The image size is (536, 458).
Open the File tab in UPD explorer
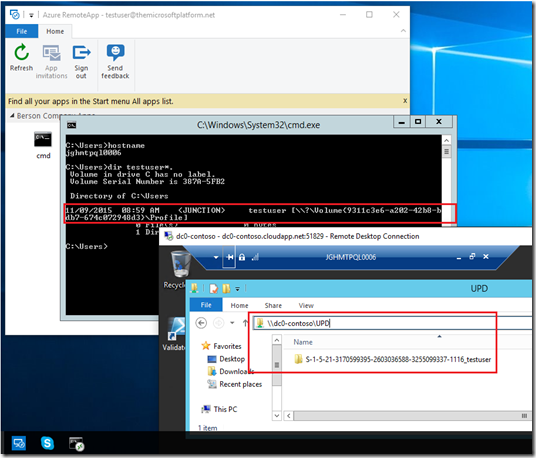click(x=206, y=305)
